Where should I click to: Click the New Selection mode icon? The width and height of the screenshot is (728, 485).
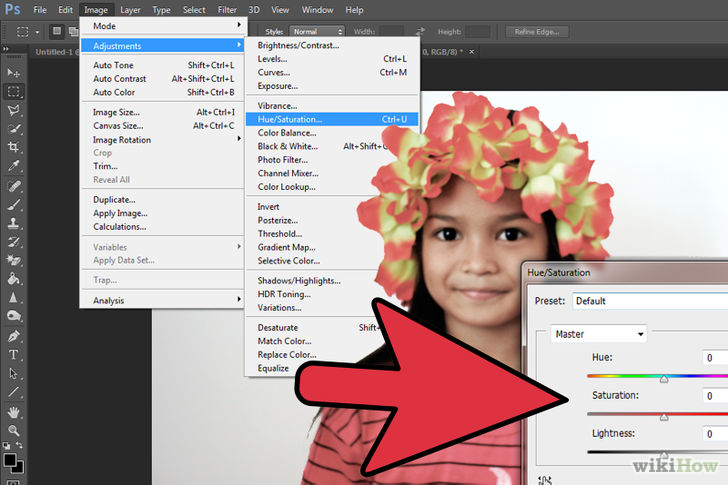[x=57, y=31]
